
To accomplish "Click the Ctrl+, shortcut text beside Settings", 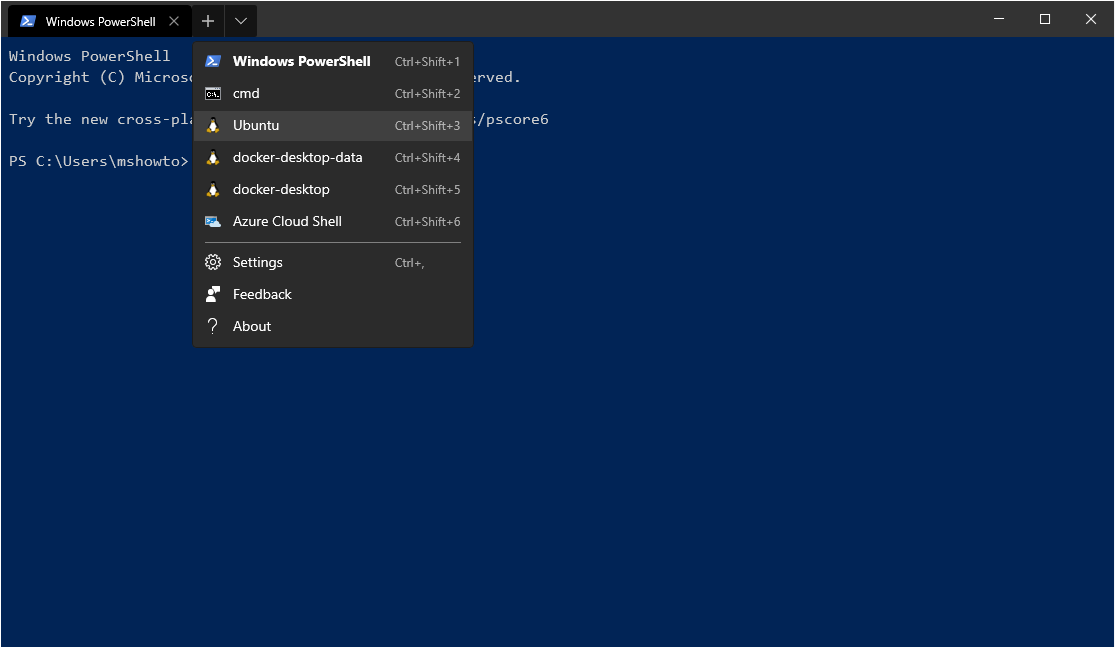I will click(x=410, y=263).
